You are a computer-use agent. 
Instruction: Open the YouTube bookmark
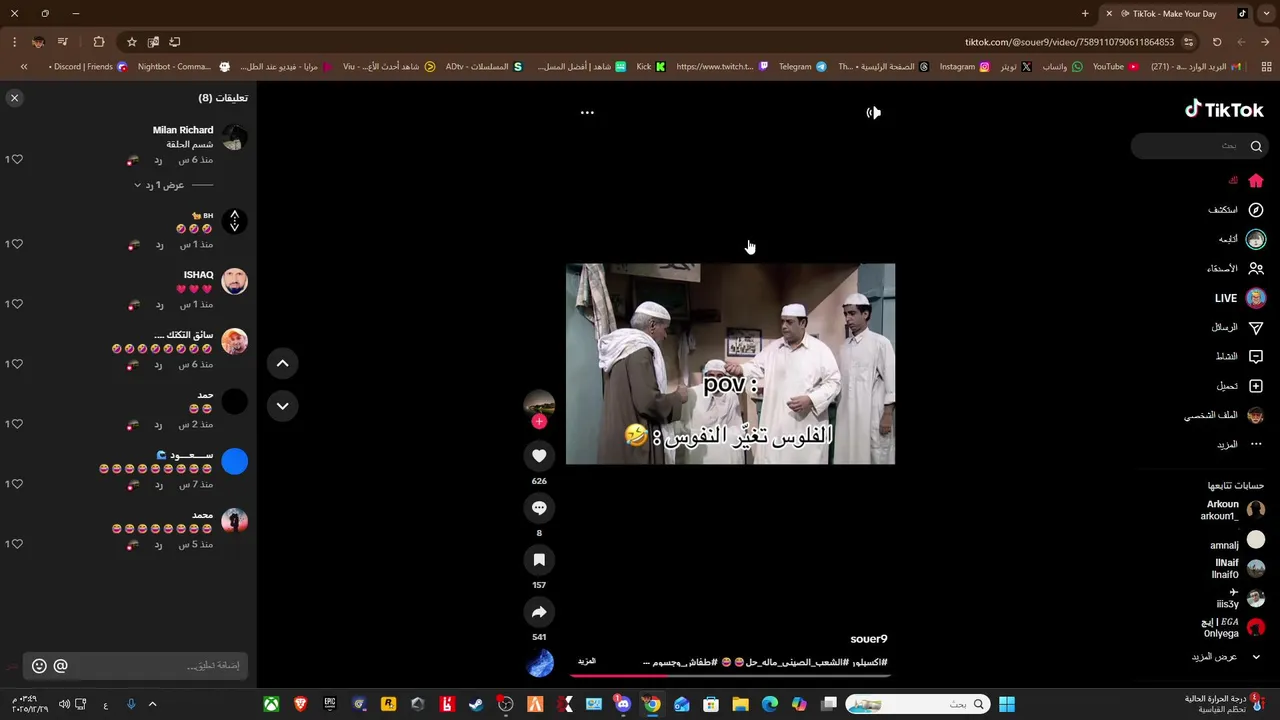(1115, 67)
